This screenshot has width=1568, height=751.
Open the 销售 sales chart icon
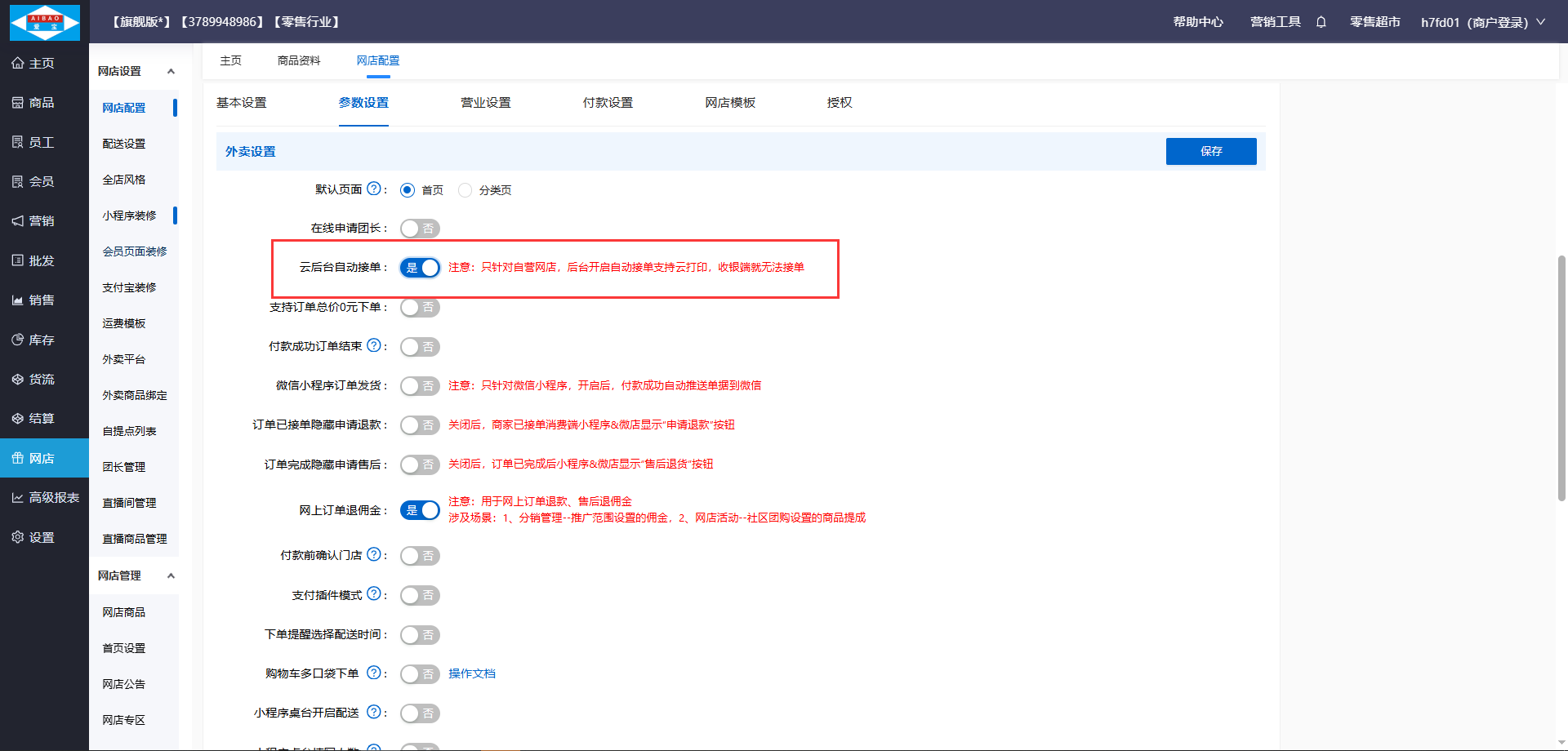coord(17,300)
